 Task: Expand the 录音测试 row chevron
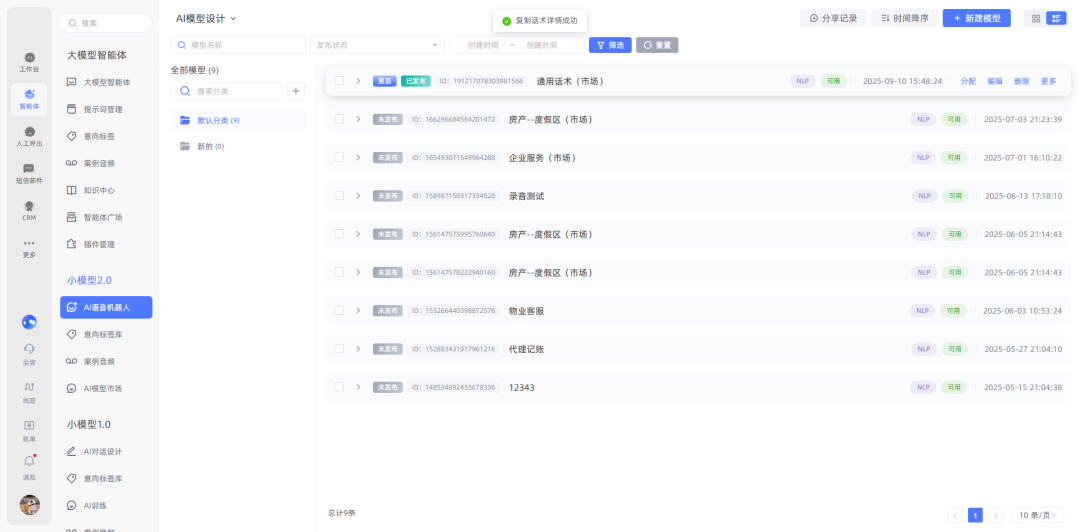click(358, 196)
